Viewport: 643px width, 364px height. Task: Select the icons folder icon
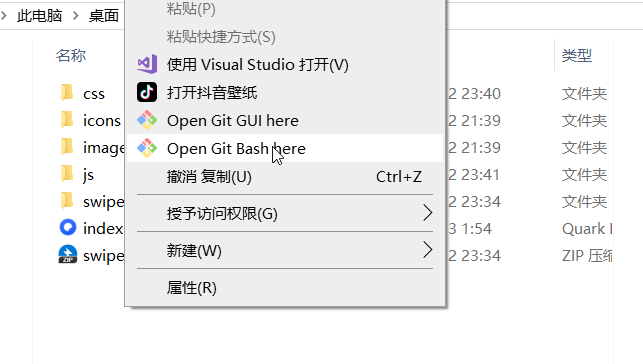(67, 120)
